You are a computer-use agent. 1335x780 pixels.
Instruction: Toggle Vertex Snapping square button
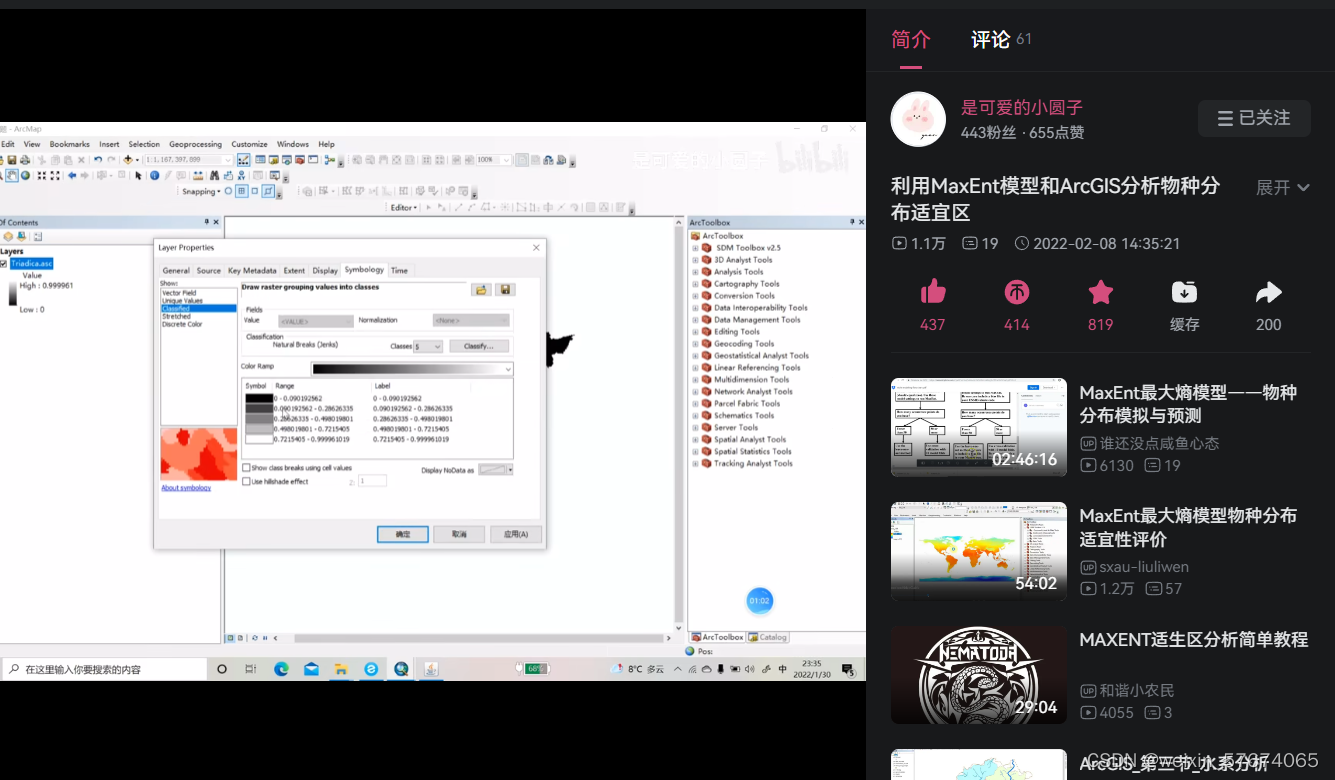click(x=255, y=191)
